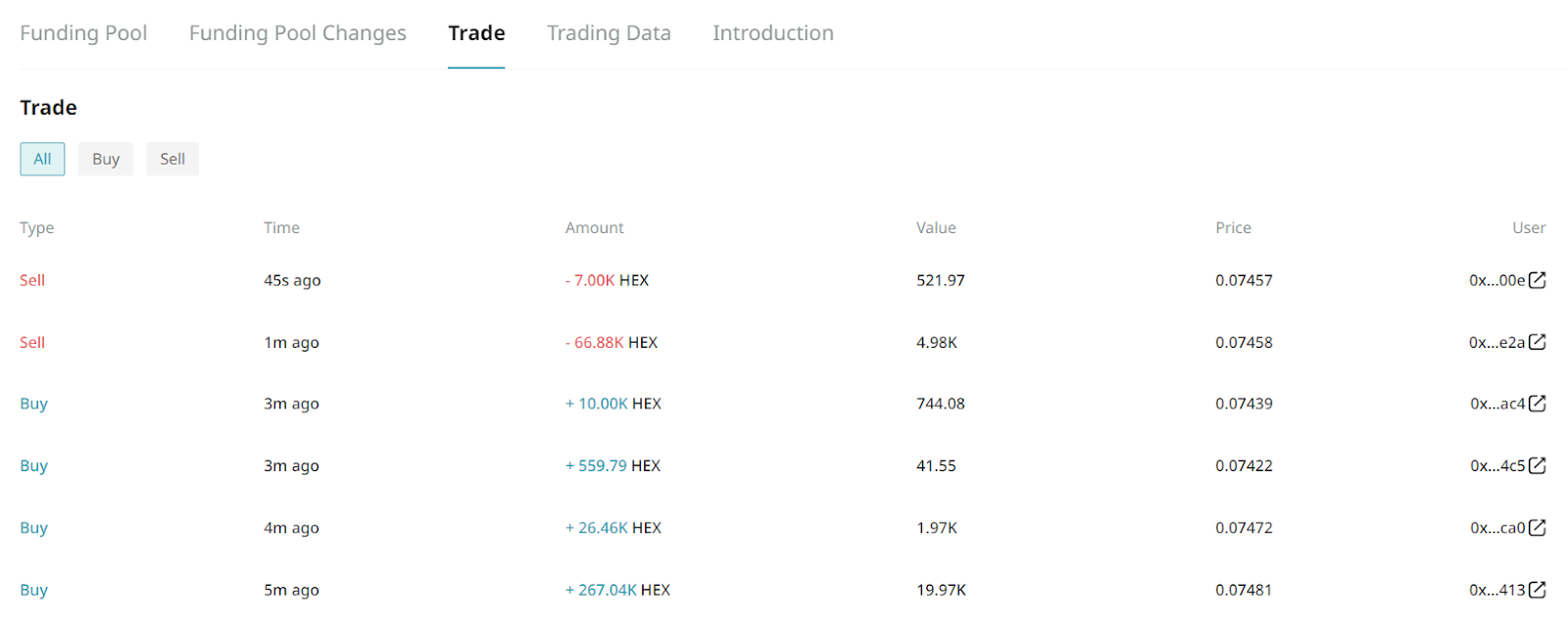Open external link icon for user 0x...ca0

pos(1537,527)
